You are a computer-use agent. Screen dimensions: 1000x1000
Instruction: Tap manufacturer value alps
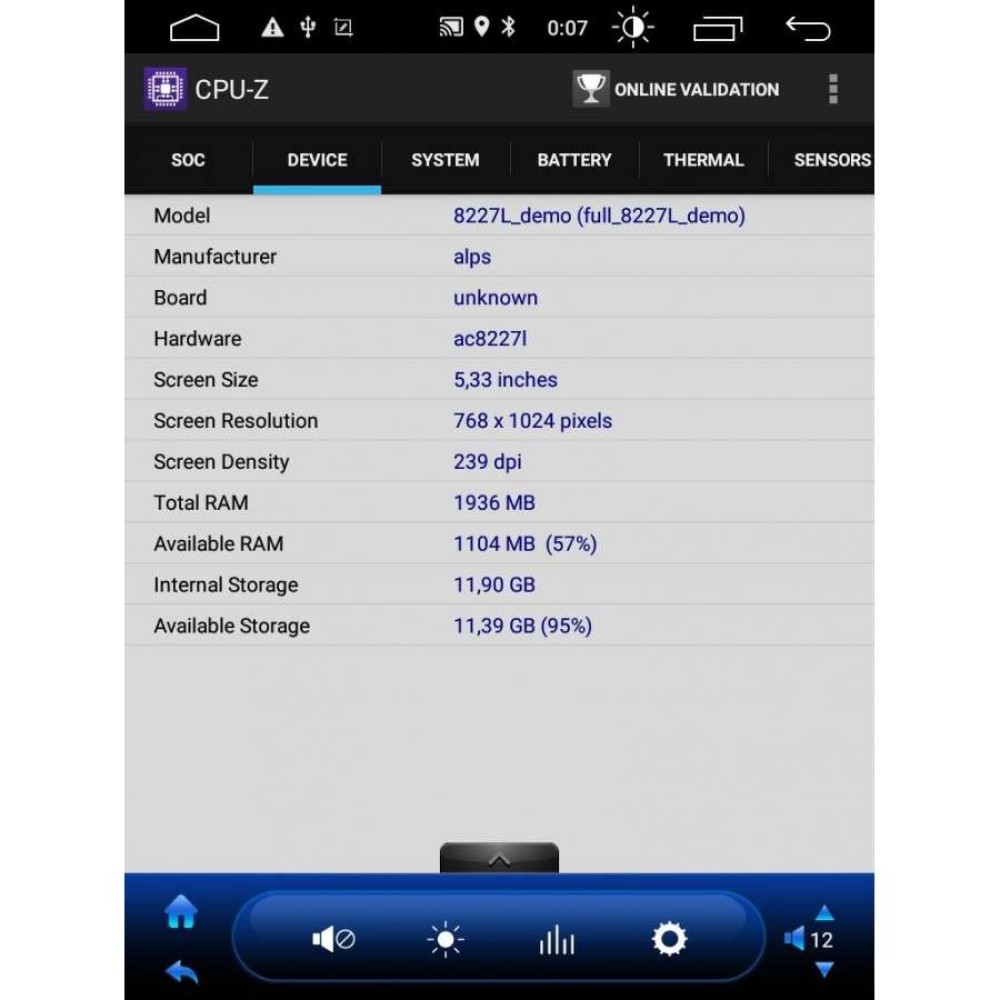(x=472, y=256)
